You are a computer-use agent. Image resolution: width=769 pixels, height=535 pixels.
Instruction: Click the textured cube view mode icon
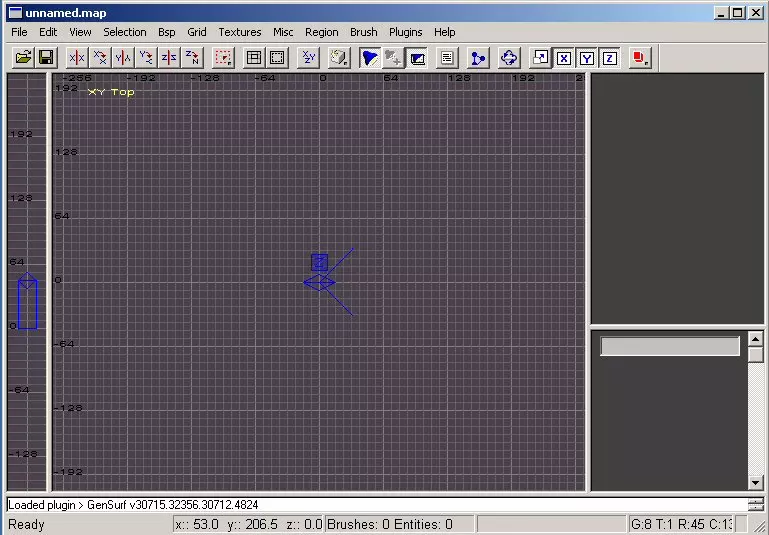(338, 58)
